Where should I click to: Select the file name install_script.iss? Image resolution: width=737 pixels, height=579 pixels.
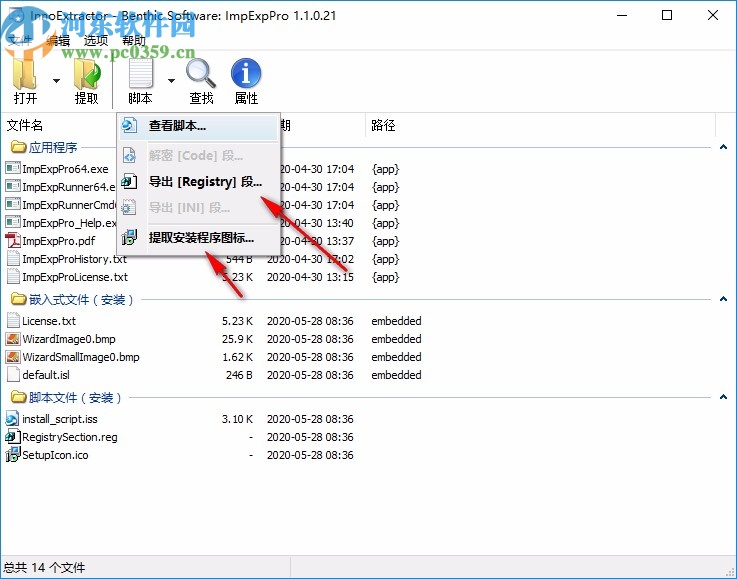(x=60, y=419)
